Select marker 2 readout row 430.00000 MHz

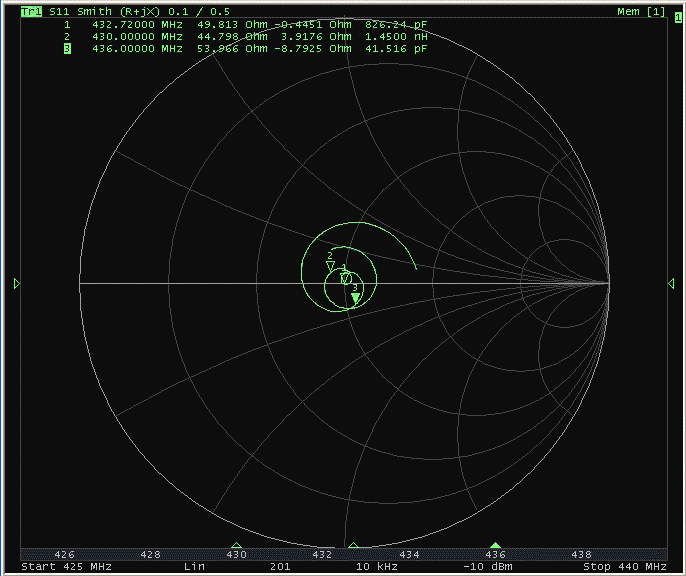[x=245, y=37]
